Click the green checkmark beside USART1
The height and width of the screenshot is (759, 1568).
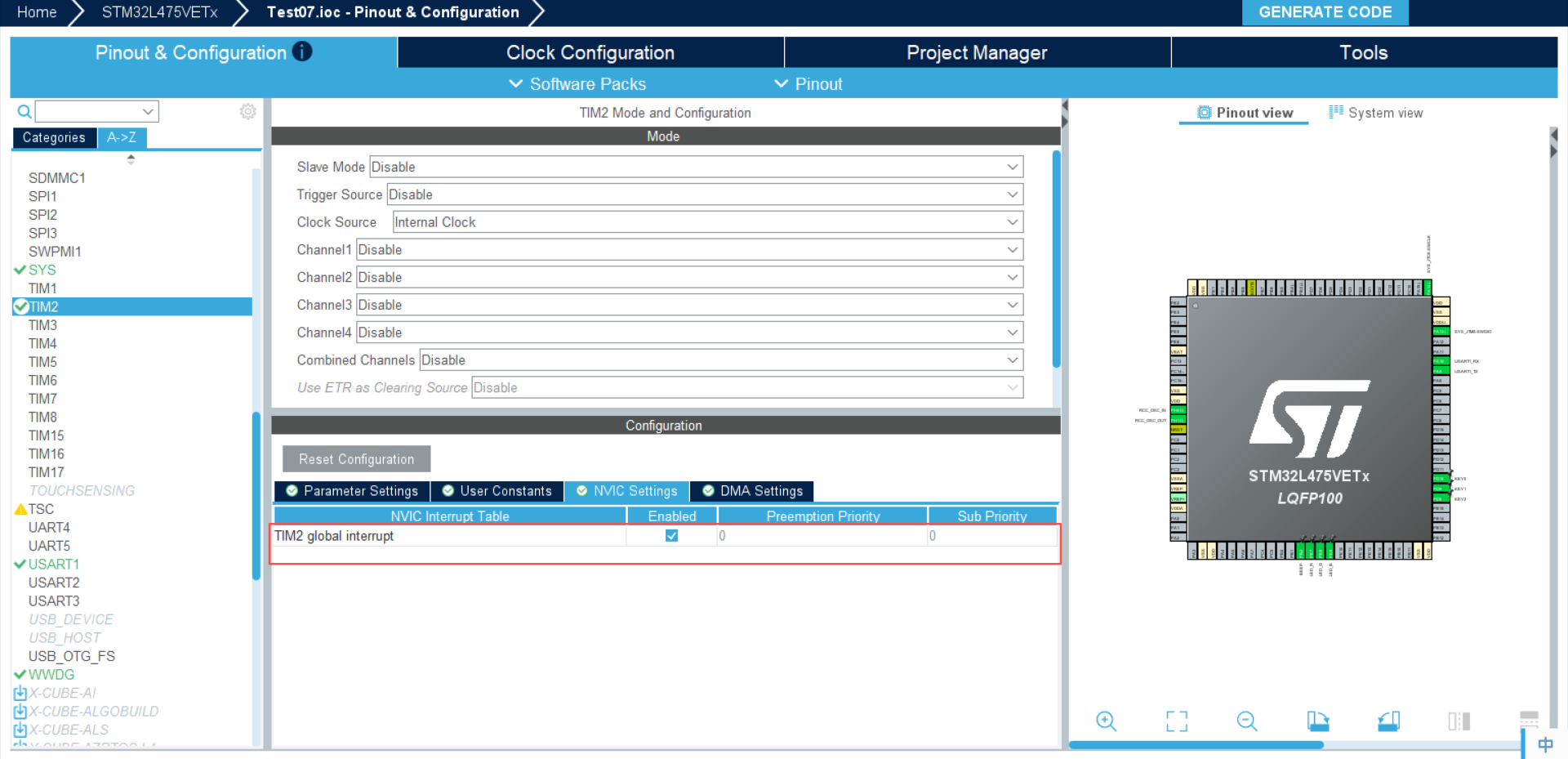(x=20, y=564)
